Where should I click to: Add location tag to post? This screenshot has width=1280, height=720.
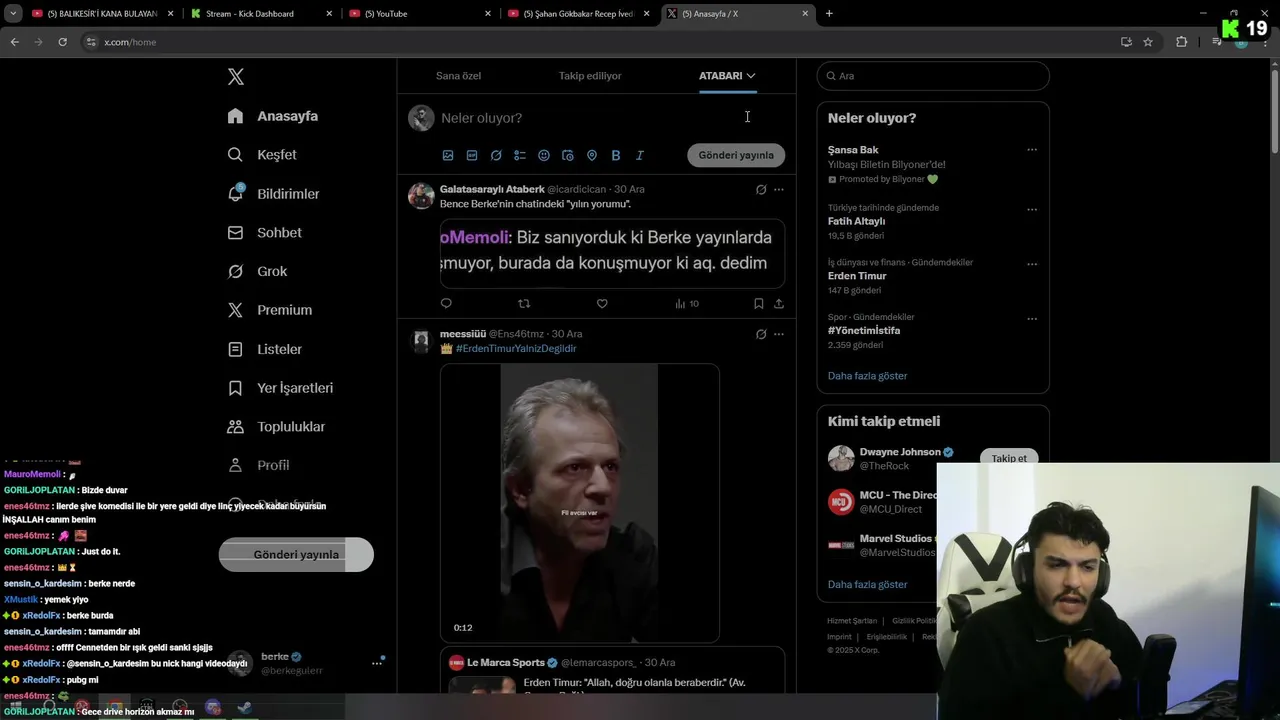592,155
